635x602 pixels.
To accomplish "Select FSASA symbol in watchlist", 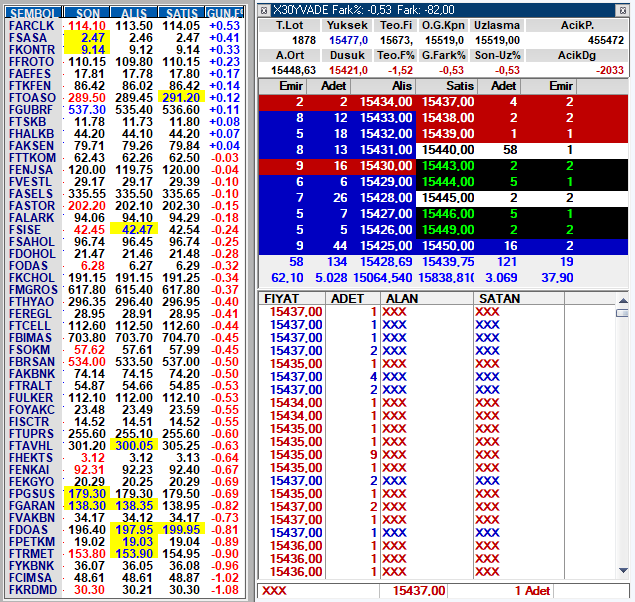I will [x=28, y=38].
